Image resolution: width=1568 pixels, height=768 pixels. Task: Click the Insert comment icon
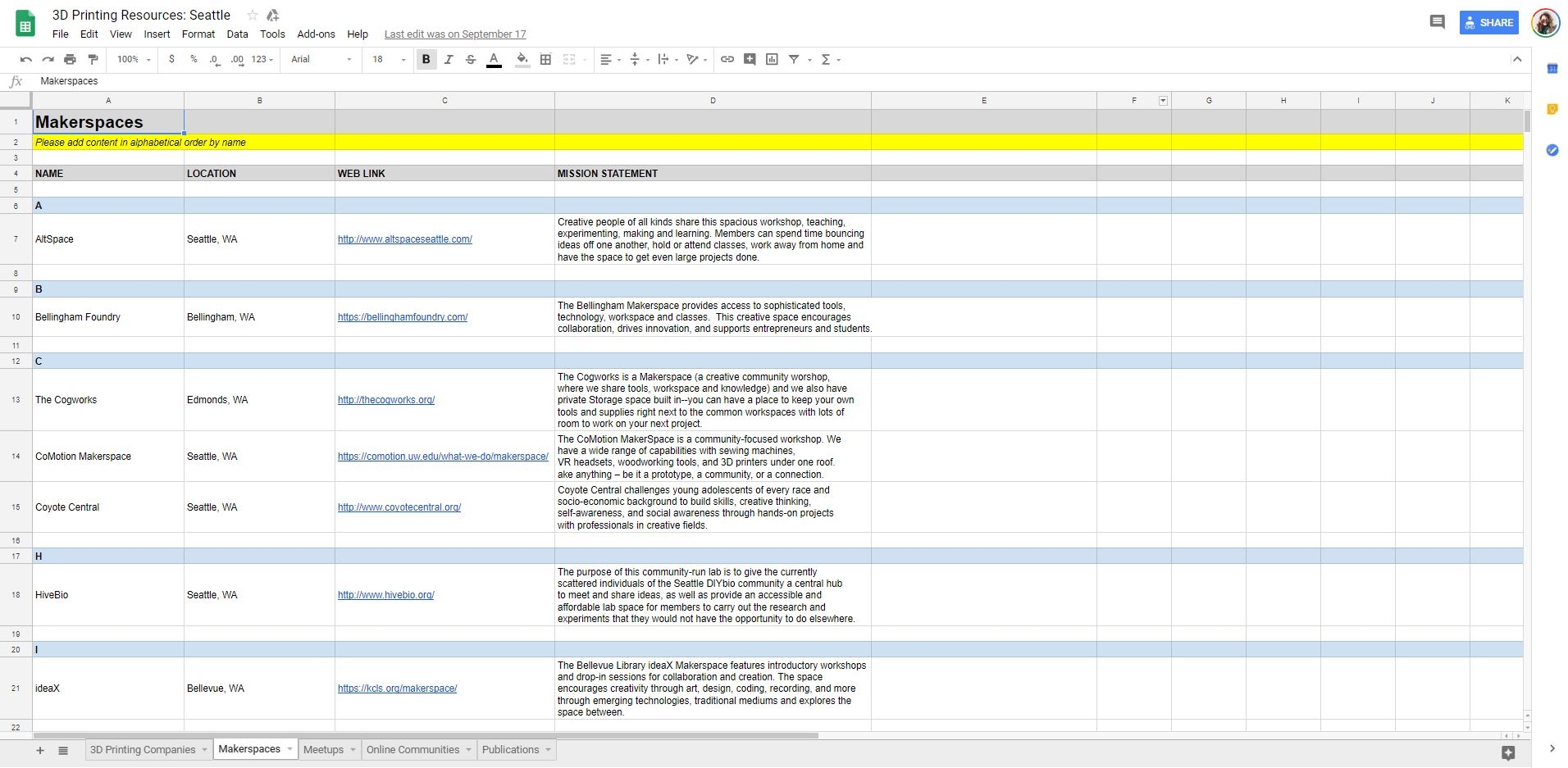click(750, 59)
